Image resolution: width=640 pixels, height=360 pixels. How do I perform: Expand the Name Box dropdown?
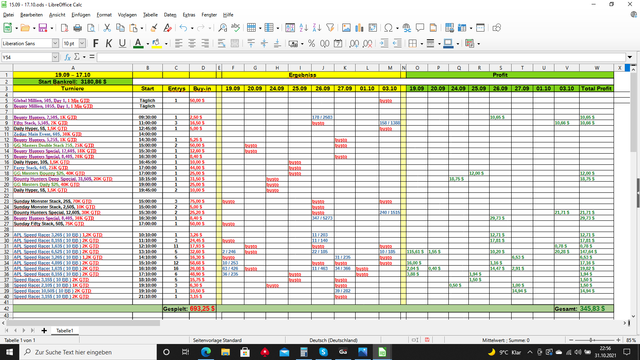point(55,57)
